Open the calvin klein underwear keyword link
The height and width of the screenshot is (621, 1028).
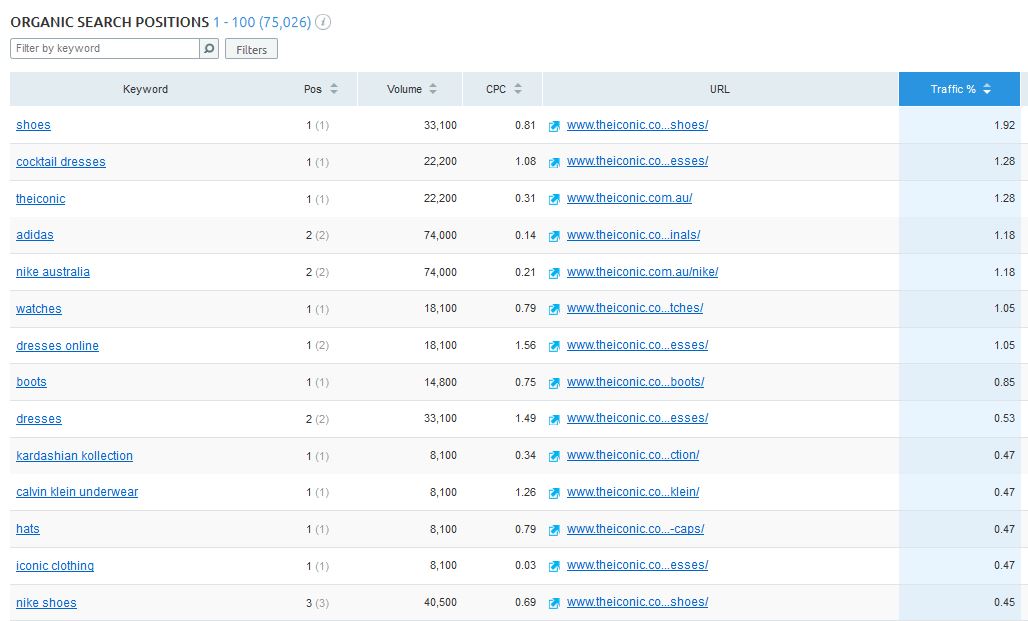pos(77,492)
